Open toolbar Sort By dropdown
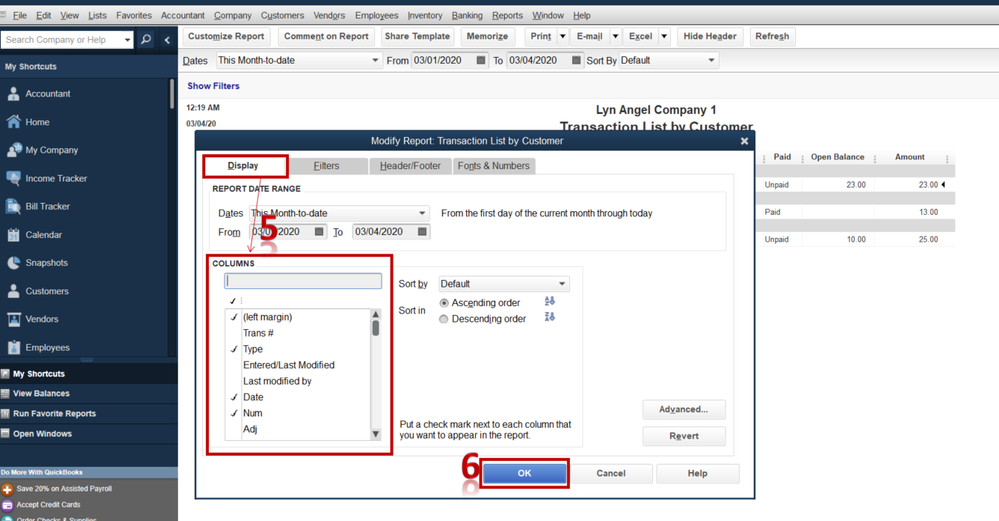The width and height of the screenshot is (999, 521). click(x=712, y=61)
